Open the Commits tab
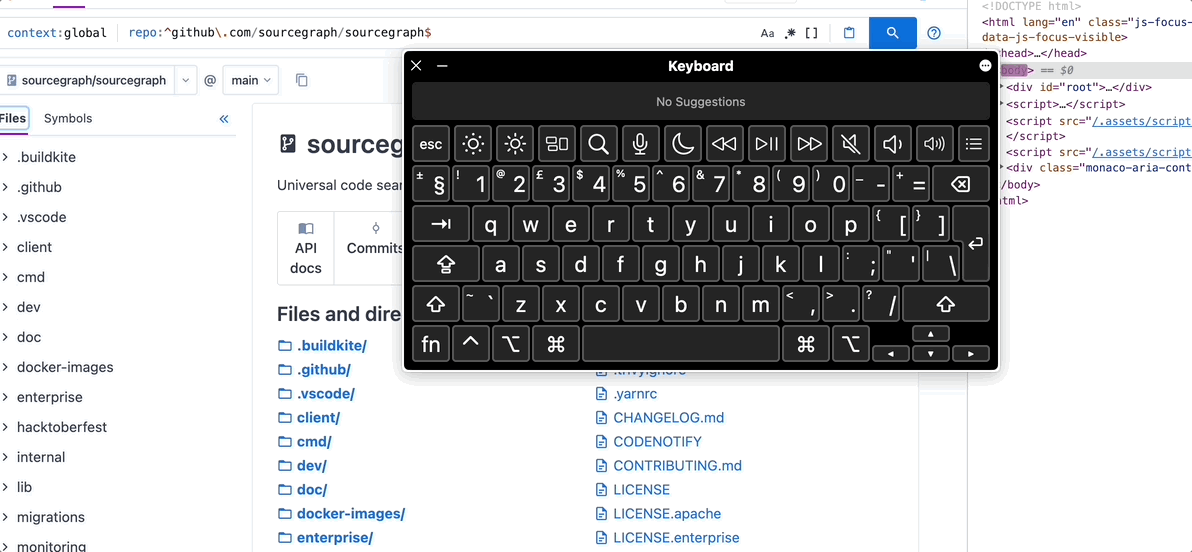The width and height of the screenshot is (1192, 552). (375, 249)
